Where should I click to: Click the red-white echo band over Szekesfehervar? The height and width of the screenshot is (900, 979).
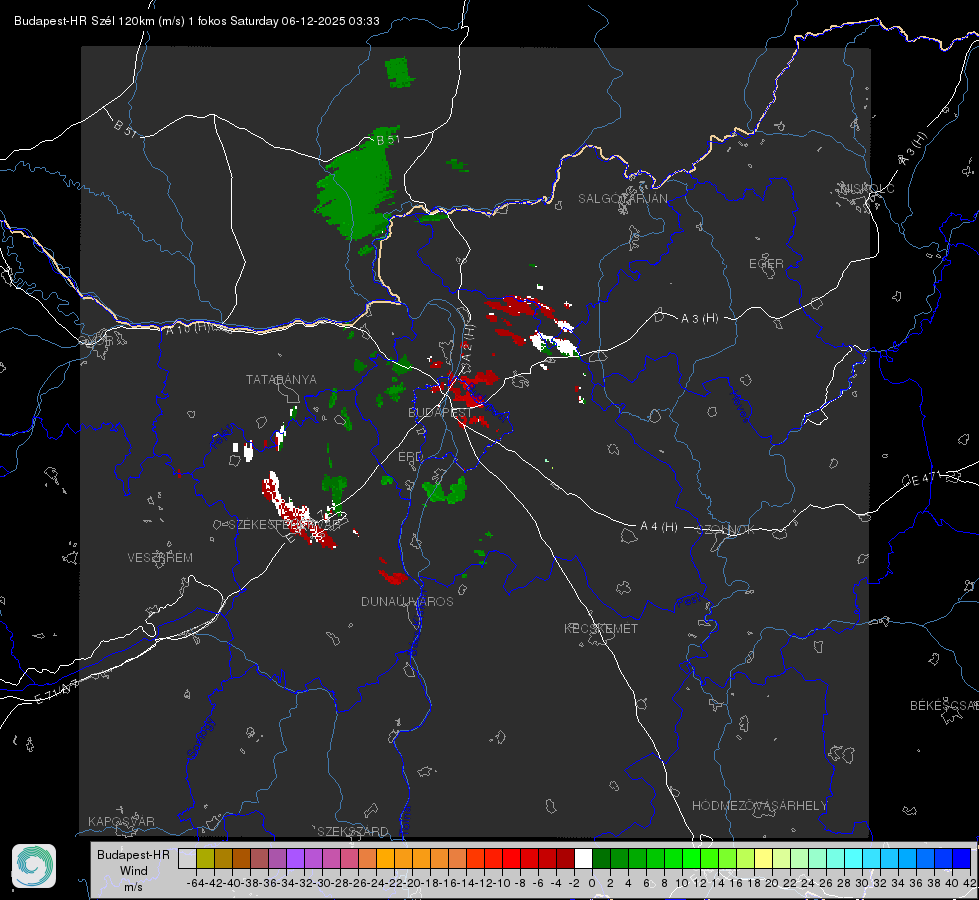297,512
